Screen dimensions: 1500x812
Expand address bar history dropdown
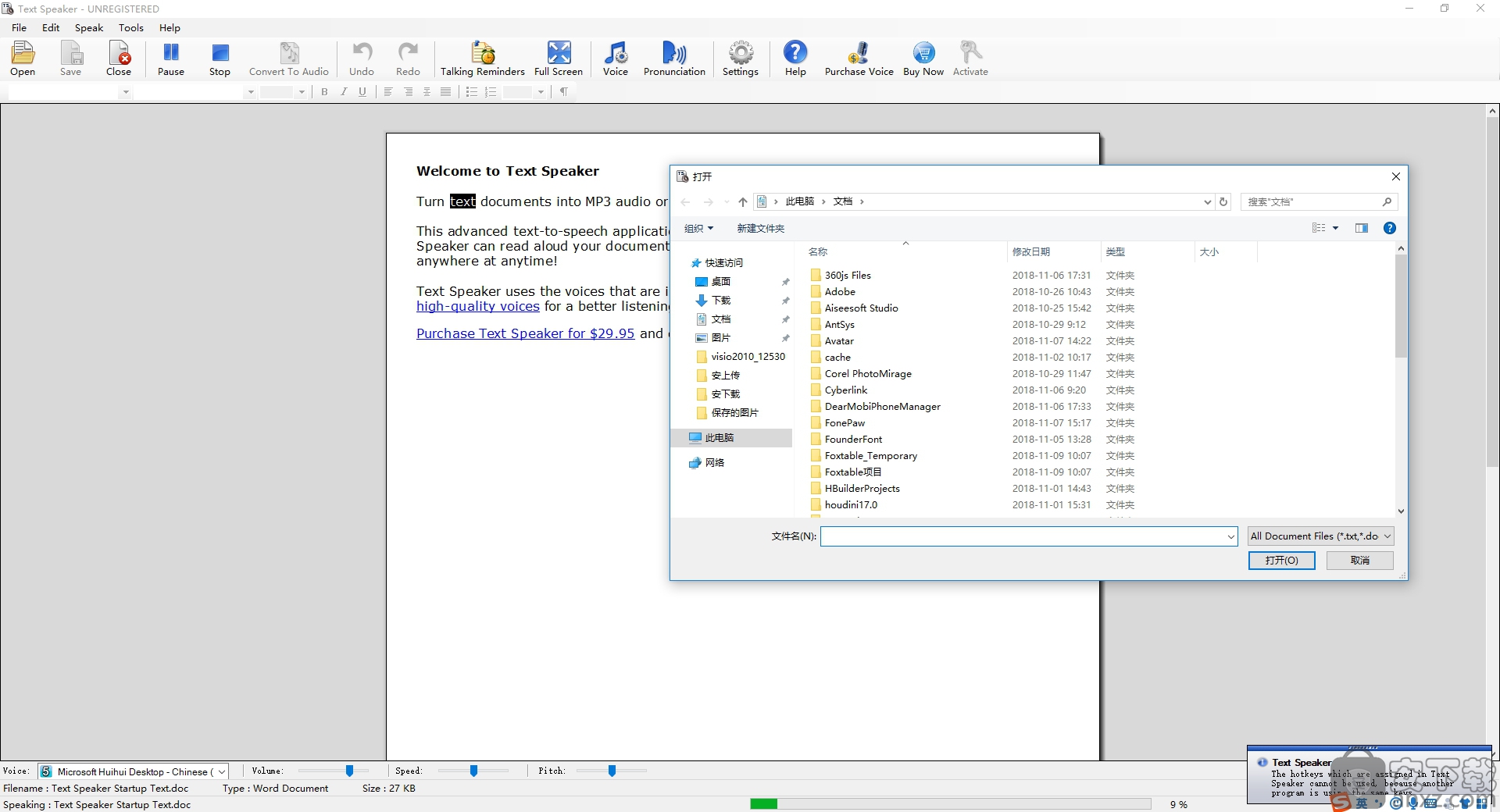tap(1207, 201)
